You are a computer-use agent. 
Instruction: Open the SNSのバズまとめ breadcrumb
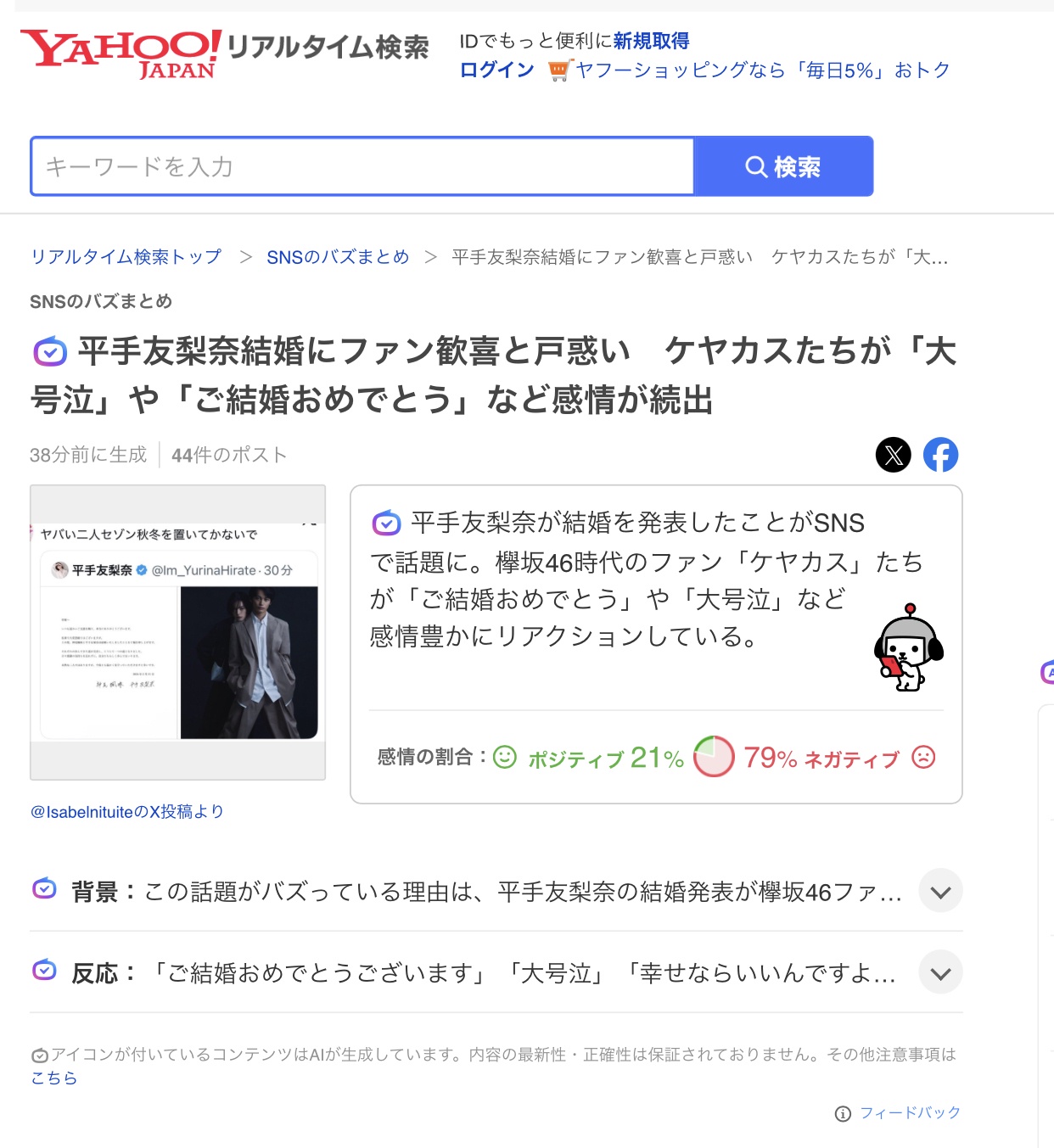338,256
